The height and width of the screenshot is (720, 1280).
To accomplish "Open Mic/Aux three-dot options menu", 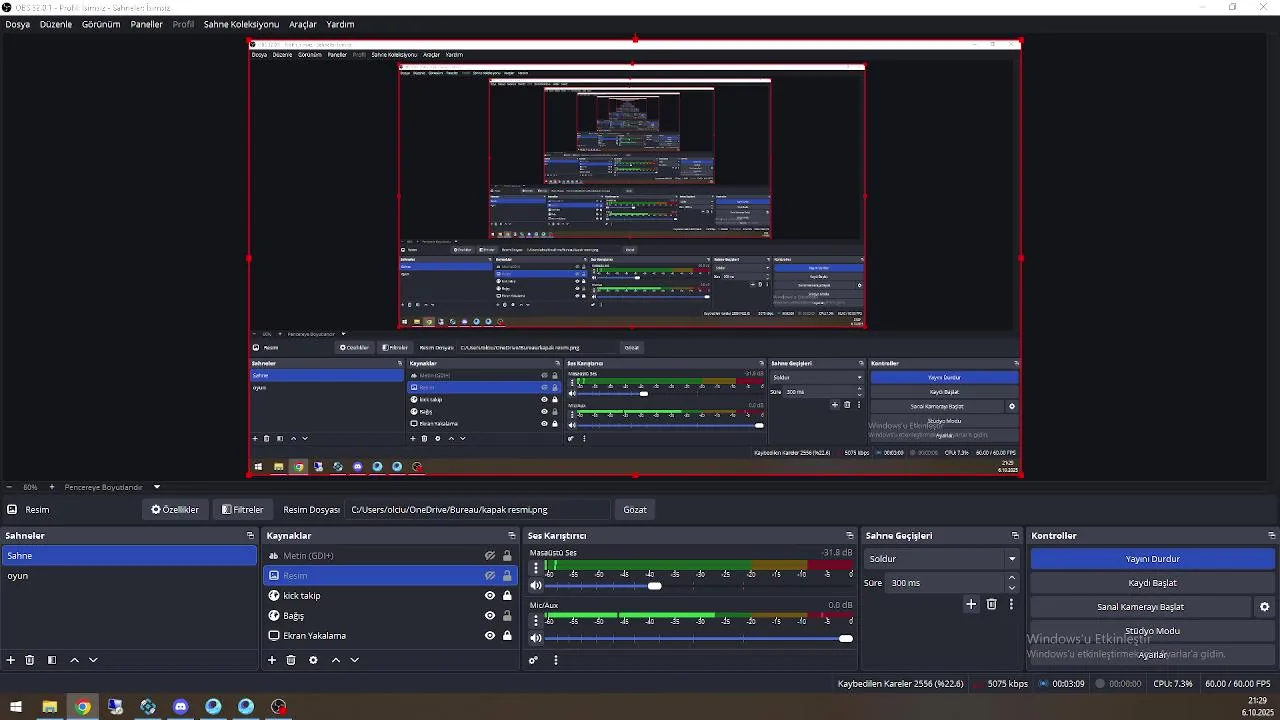I will pyautogui.click(x=536, y=619).
